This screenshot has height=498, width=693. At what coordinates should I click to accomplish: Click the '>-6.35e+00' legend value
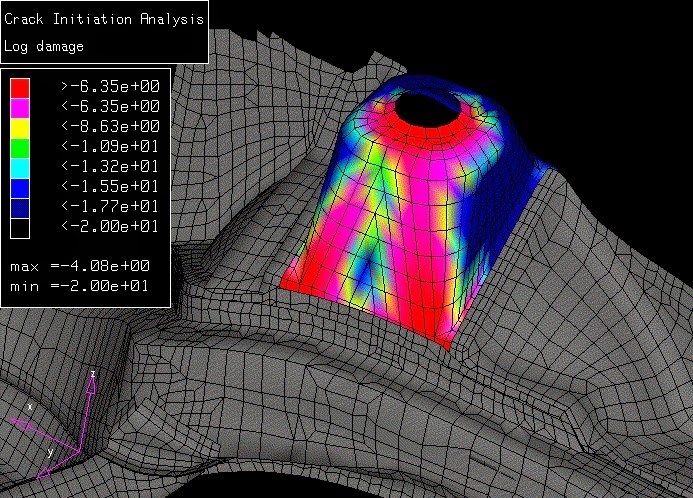tap(110, 86)
